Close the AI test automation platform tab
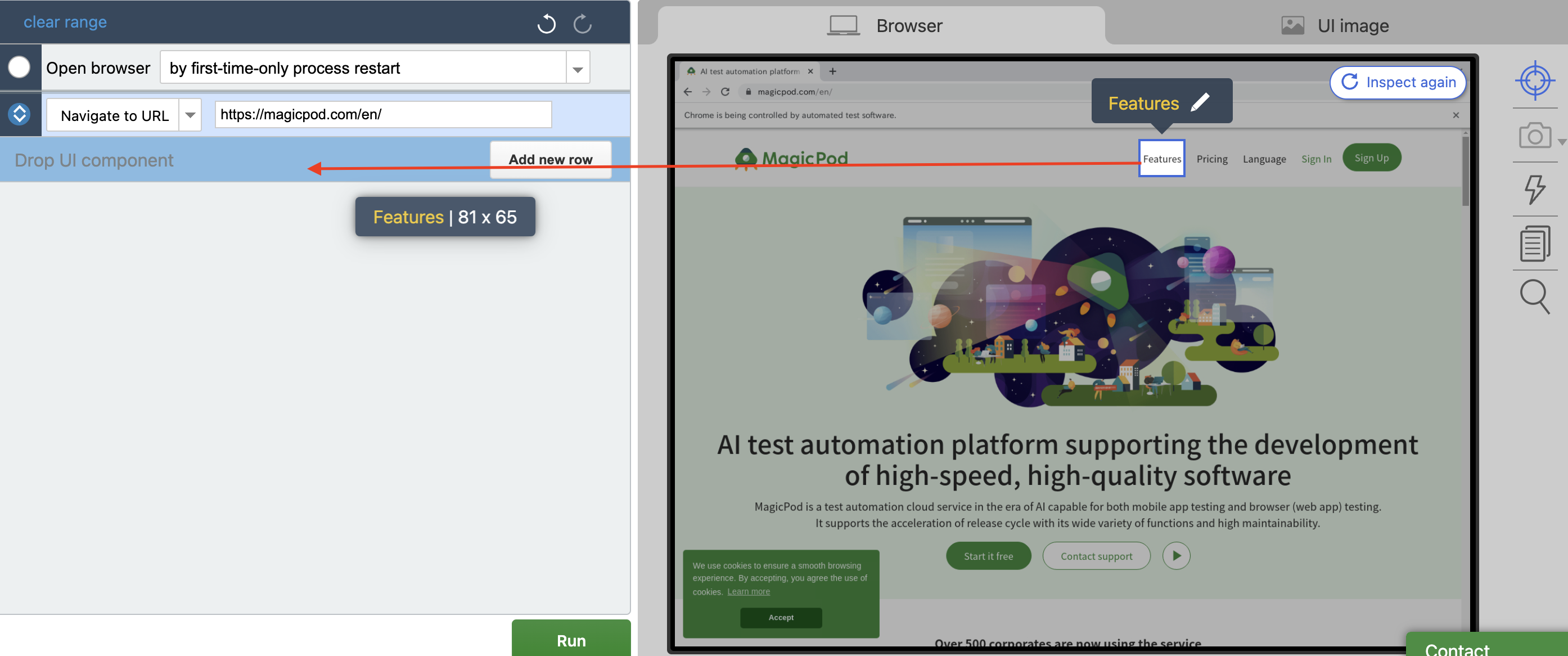 [810, 71]
